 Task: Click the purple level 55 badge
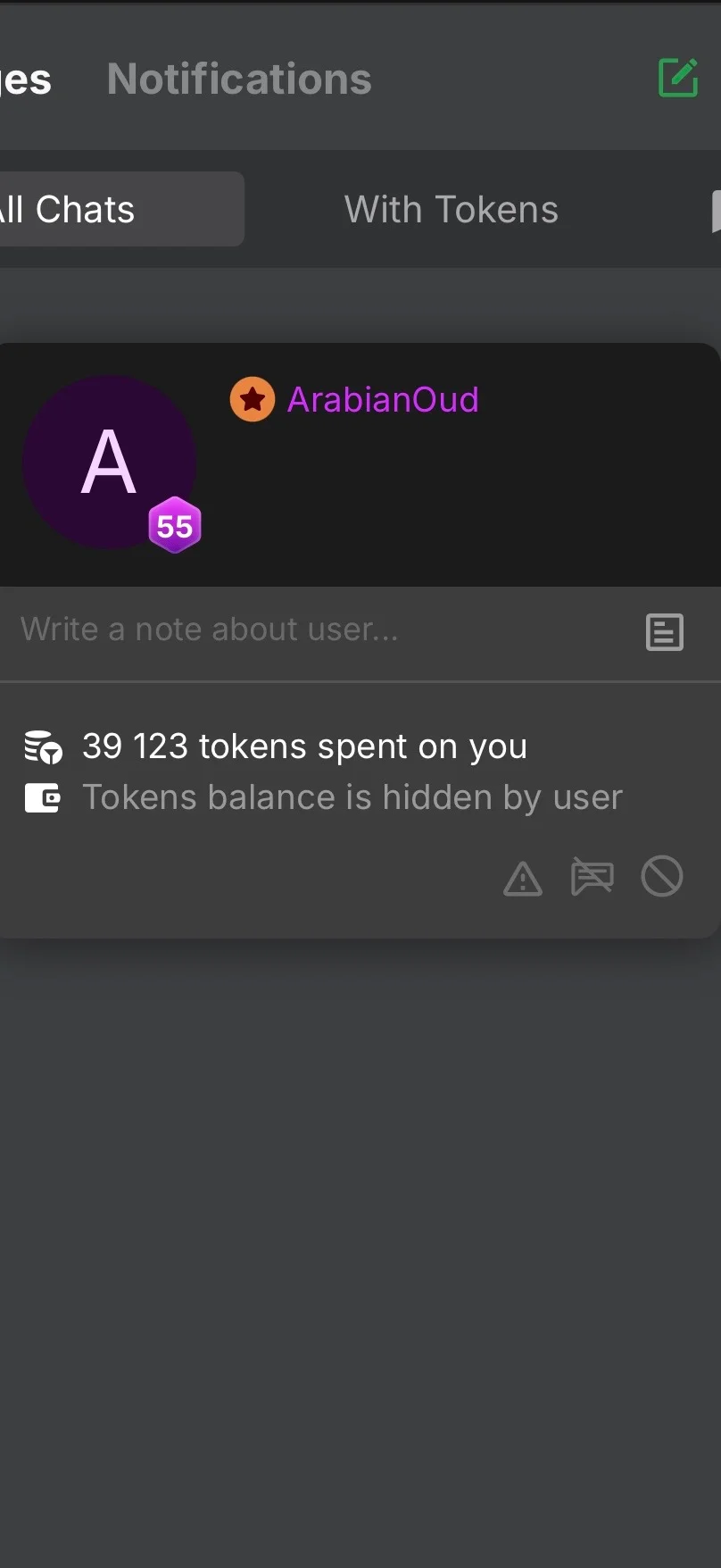pos(175,526)
